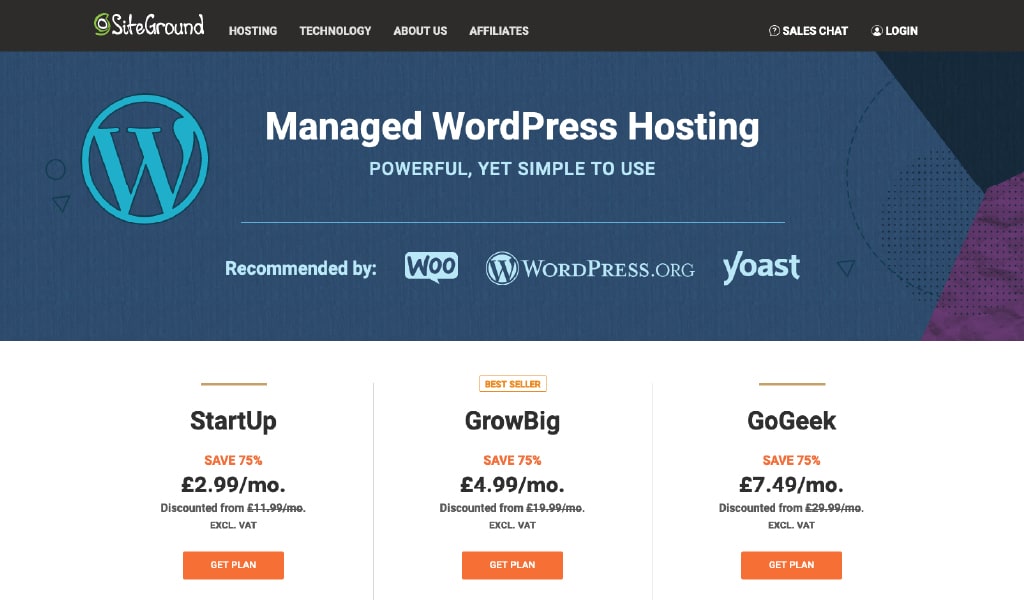Click SAVE 75% under StartUp

pos(233,460)
